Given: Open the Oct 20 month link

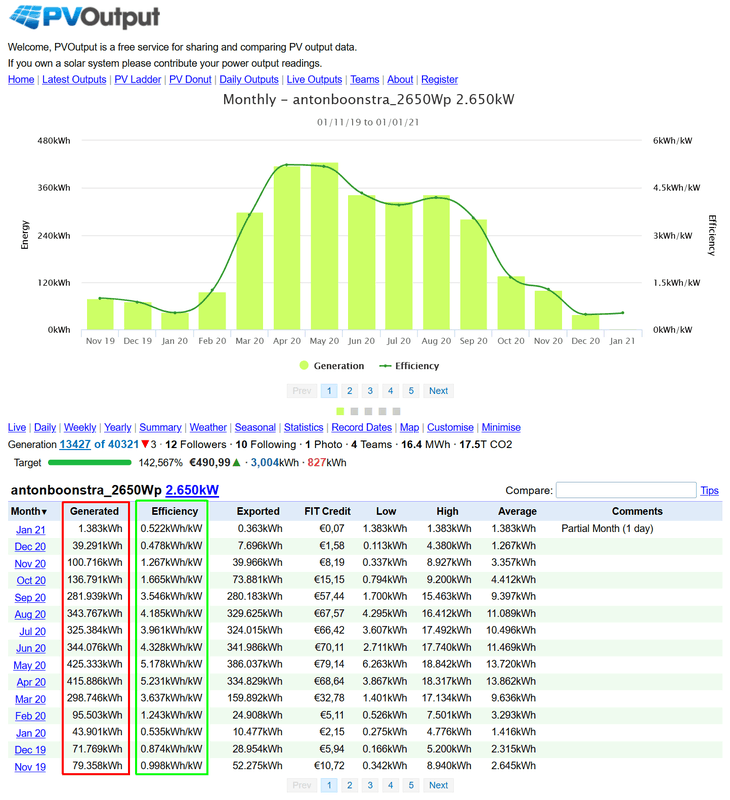Looking at the screenshot, I should click(x=31, y=581).
